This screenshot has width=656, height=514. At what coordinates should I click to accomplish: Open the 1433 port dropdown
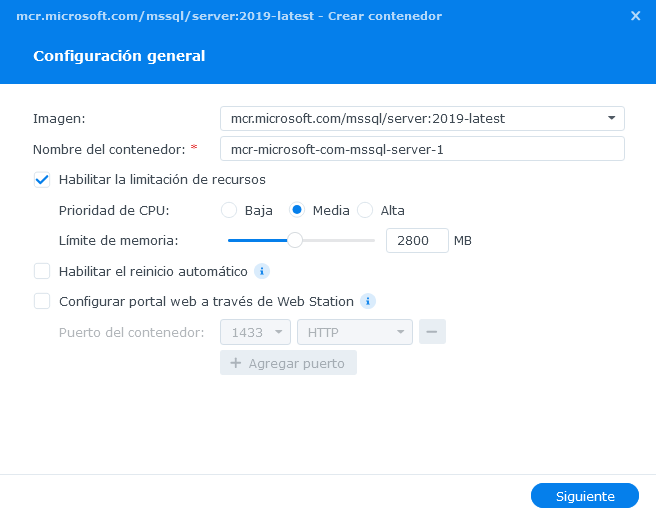[x=255, y=332]
